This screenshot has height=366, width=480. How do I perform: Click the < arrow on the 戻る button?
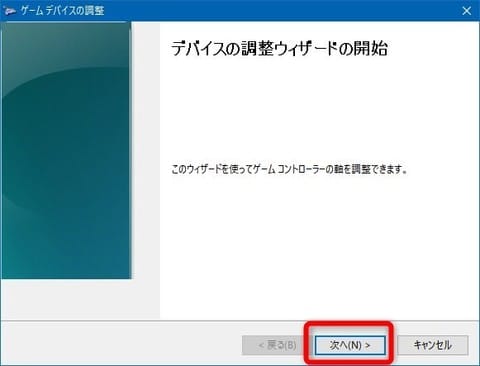(x=261, y=345)
